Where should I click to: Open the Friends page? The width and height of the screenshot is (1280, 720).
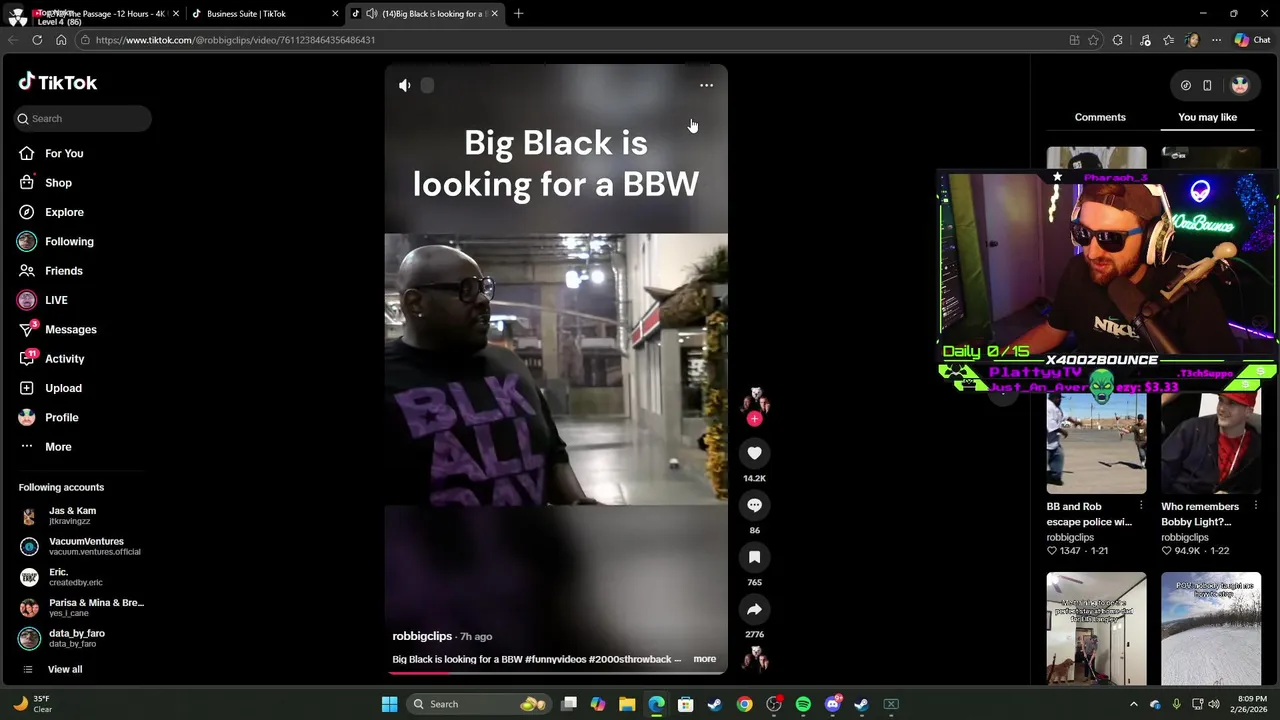64,271
